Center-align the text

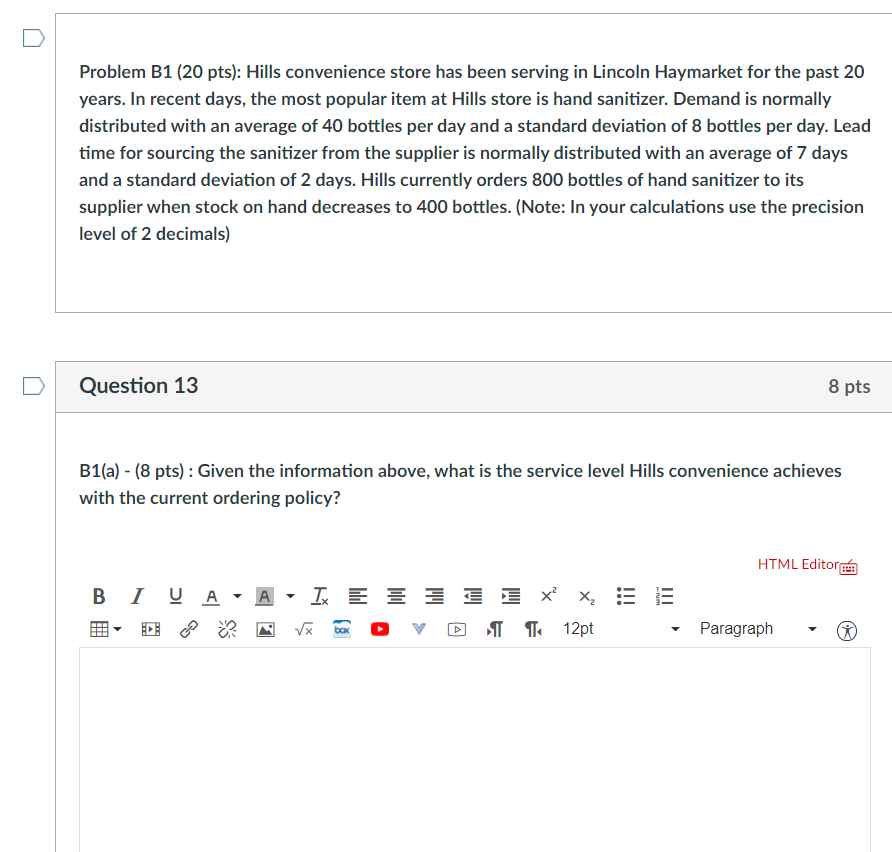395,596
